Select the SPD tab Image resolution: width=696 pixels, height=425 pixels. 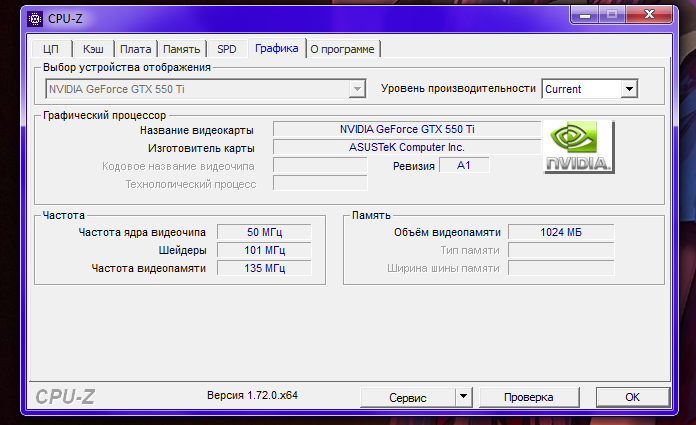point(226,49)
